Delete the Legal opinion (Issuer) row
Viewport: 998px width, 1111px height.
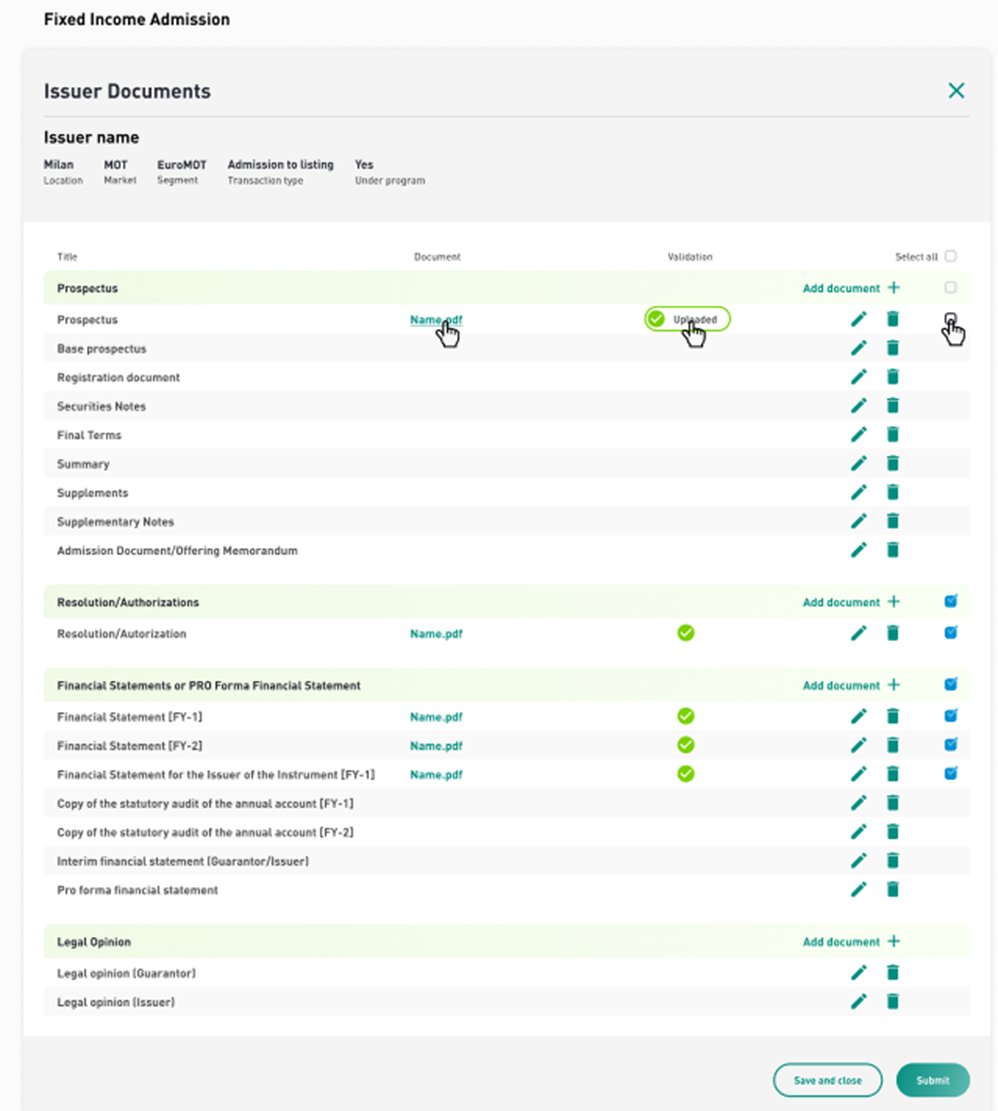pos(892,1002)
